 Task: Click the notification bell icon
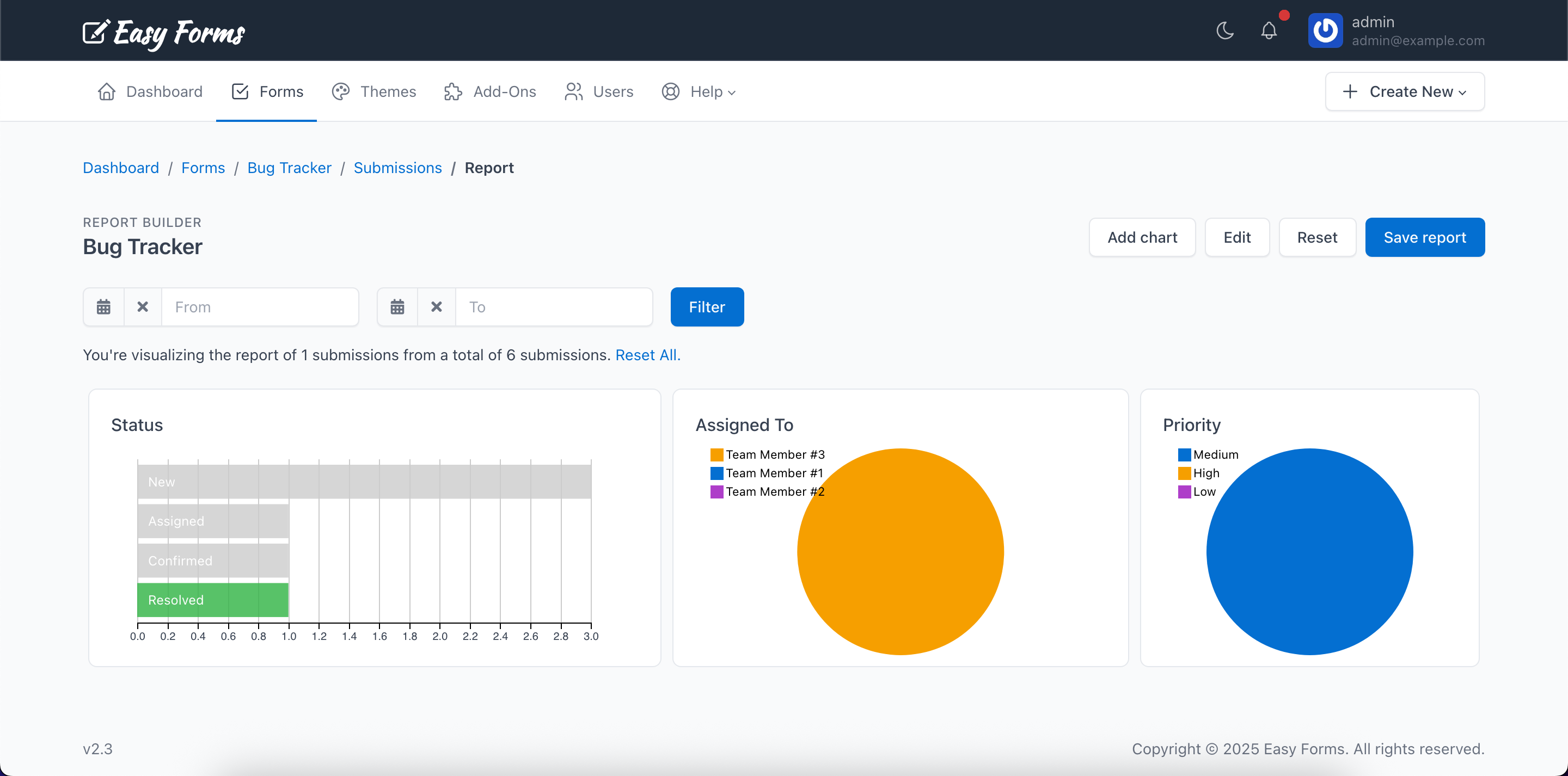(x=1269, y=30)
